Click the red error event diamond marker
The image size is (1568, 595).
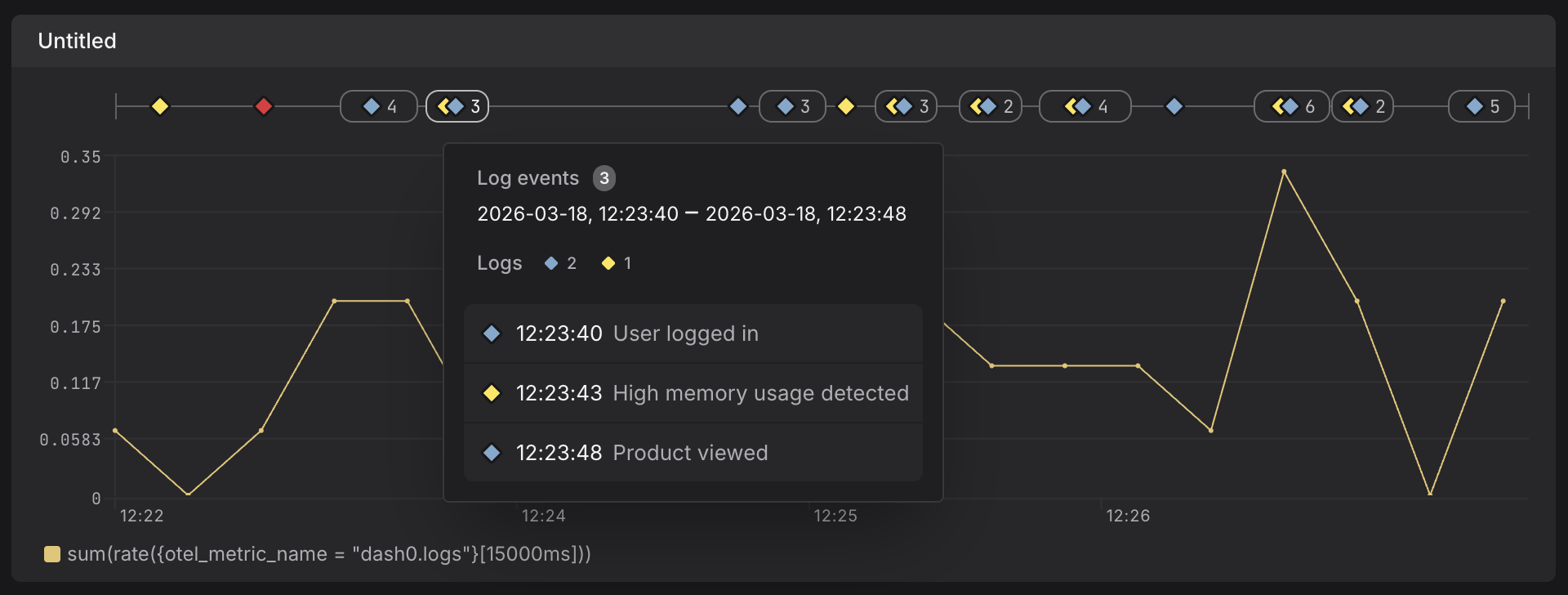coord(263,106)
